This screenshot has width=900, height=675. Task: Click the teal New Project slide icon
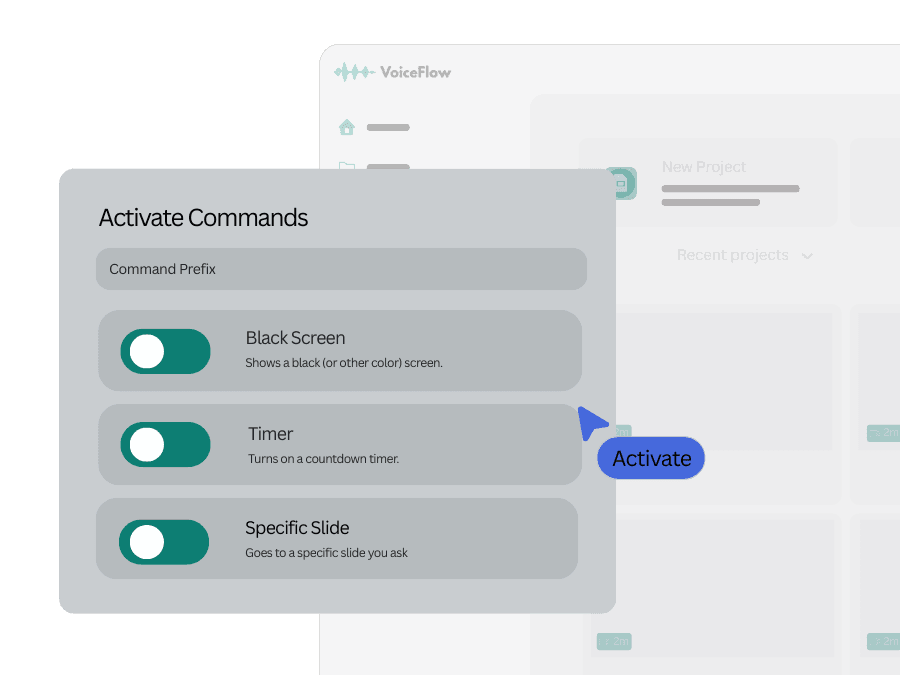coord(620,183)
